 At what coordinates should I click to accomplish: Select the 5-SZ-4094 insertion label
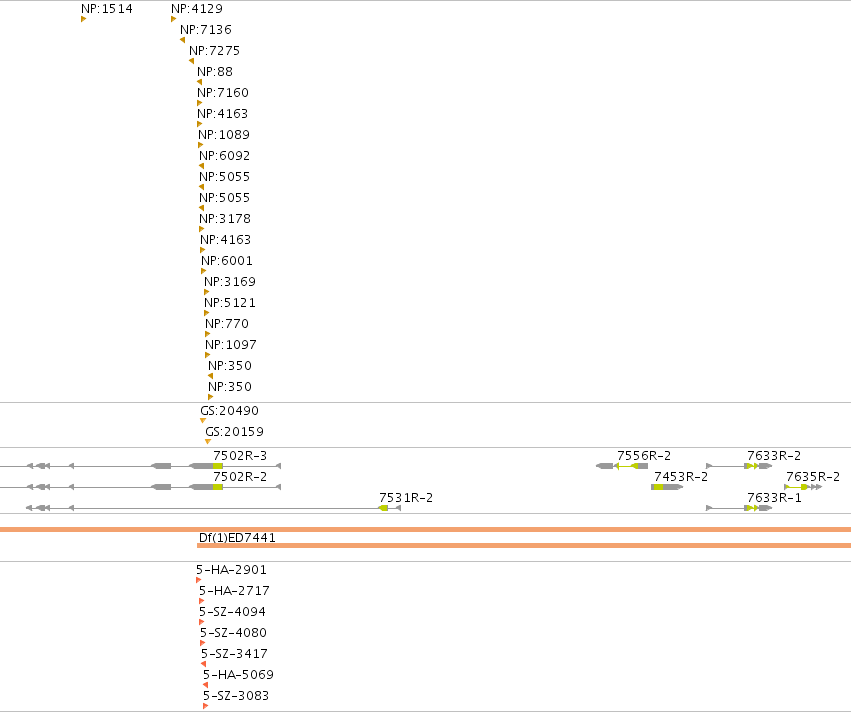pos(232,612)
